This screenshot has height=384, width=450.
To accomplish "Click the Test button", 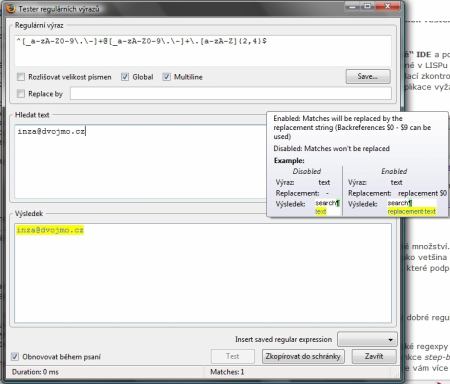I will (x=233, y=356).
